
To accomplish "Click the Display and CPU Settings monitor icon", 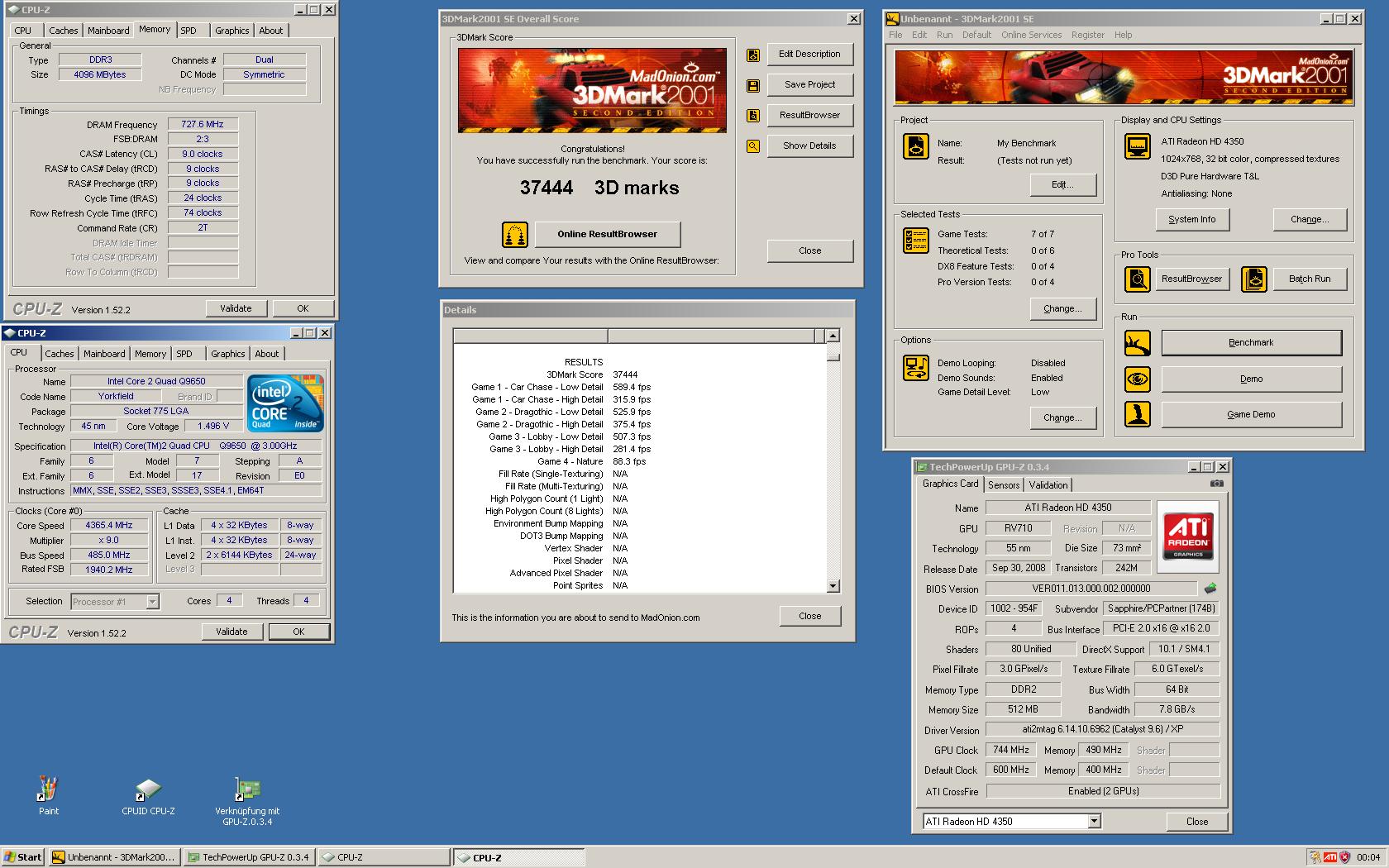I will point(1138,147).
